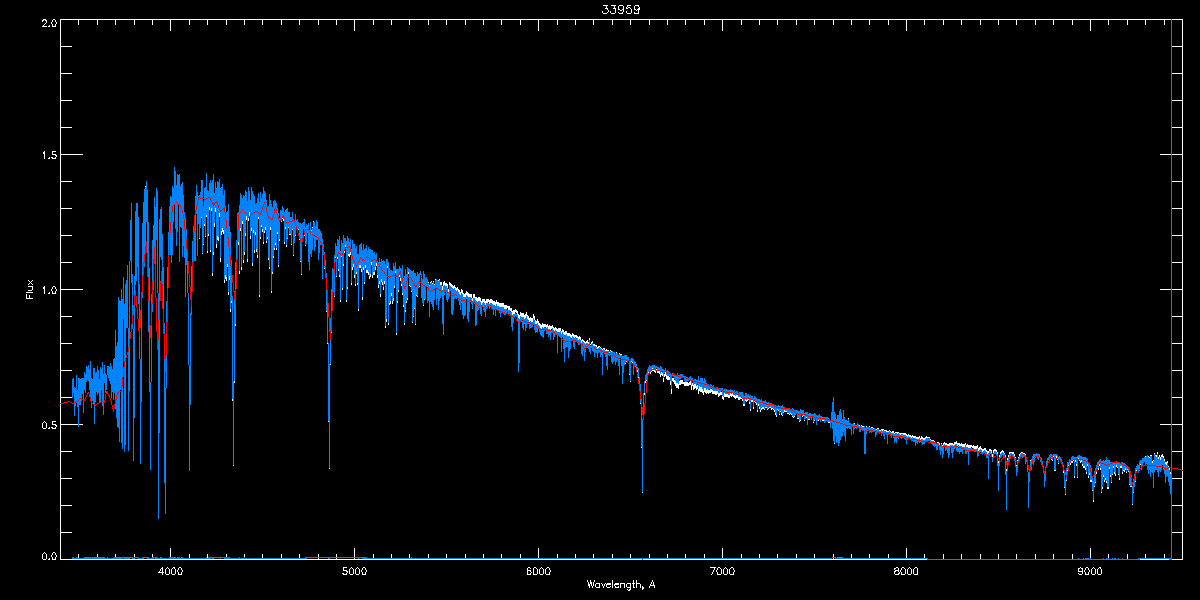Click the 2.0 flux tick label
Screen dimensions: 1200x600
point(48,22)
